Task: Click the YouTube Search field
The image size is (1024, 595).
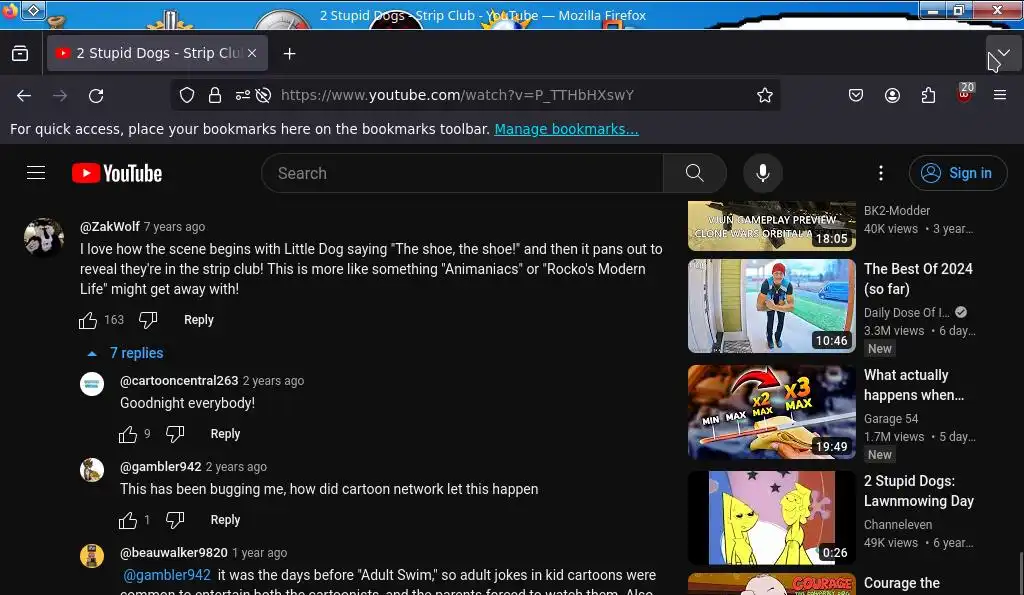Action: tap(462, 173)
